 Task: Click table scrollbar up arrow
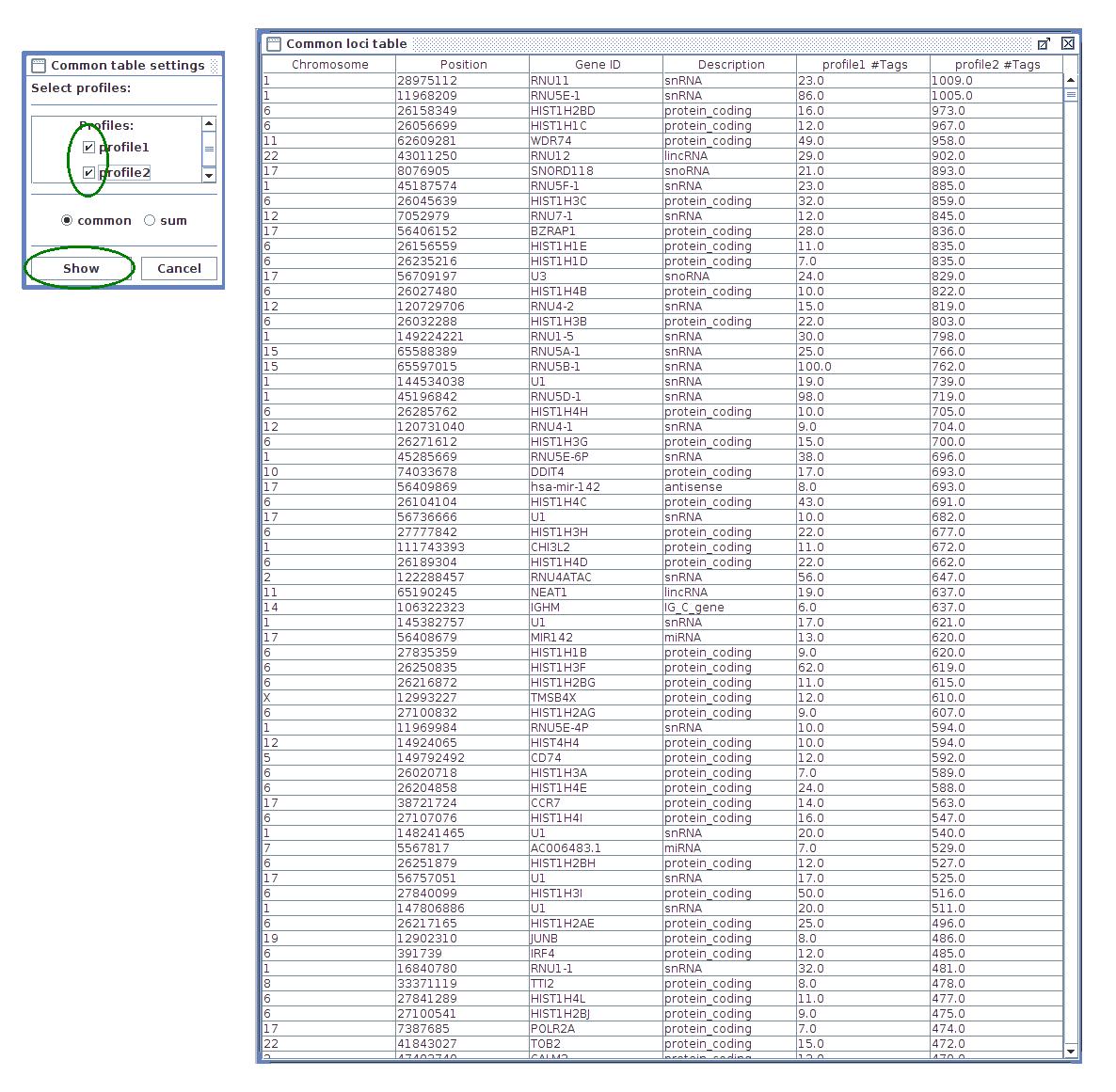click(1071, 80)
